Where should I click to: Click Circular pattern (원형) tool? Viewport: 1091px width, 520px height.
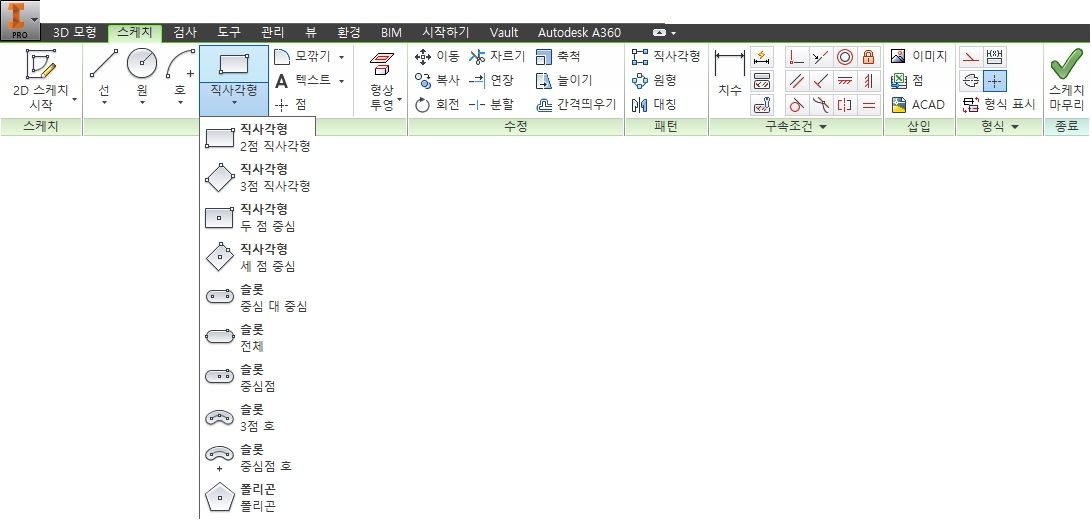[x=653, y=81]
